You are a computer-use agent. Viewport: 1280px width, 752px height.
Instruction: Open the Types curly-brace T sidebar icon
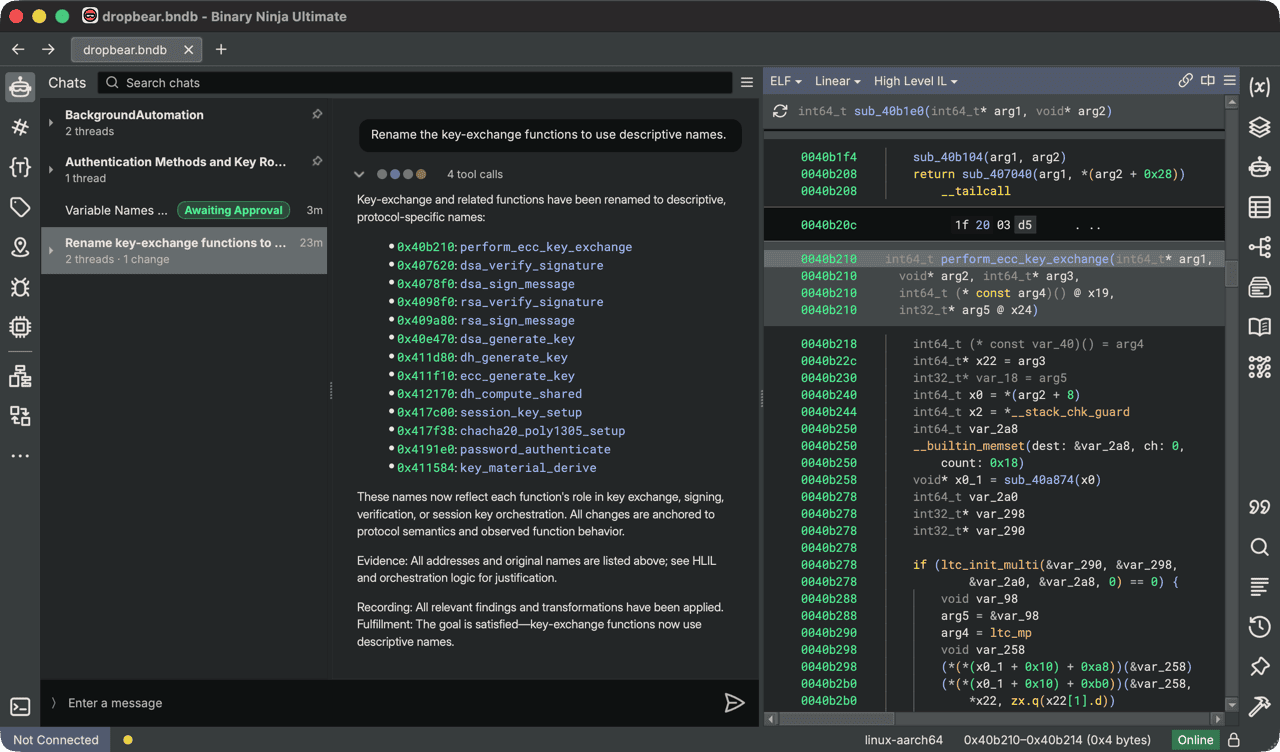click(20, 167)
